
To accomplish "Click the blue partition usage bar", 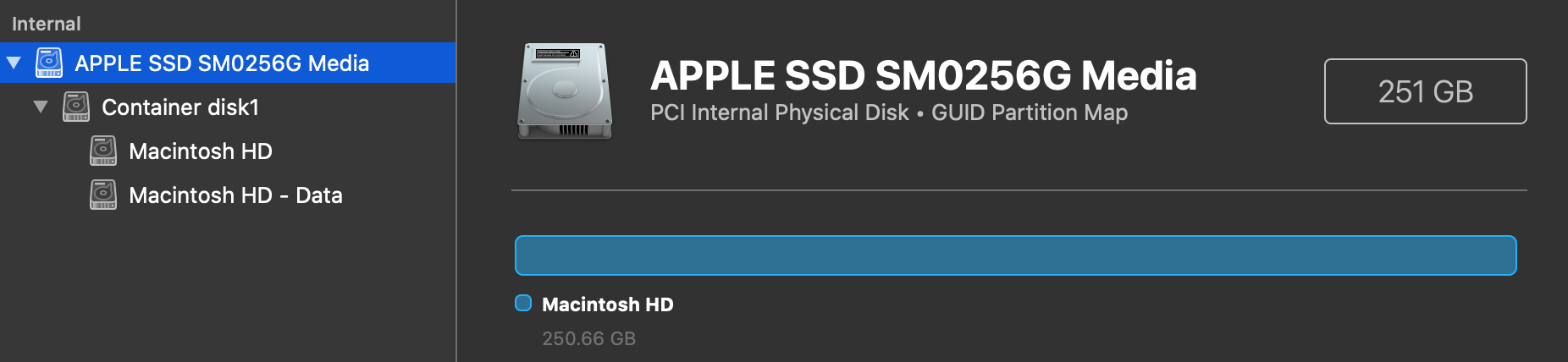I will point(1015,255).
